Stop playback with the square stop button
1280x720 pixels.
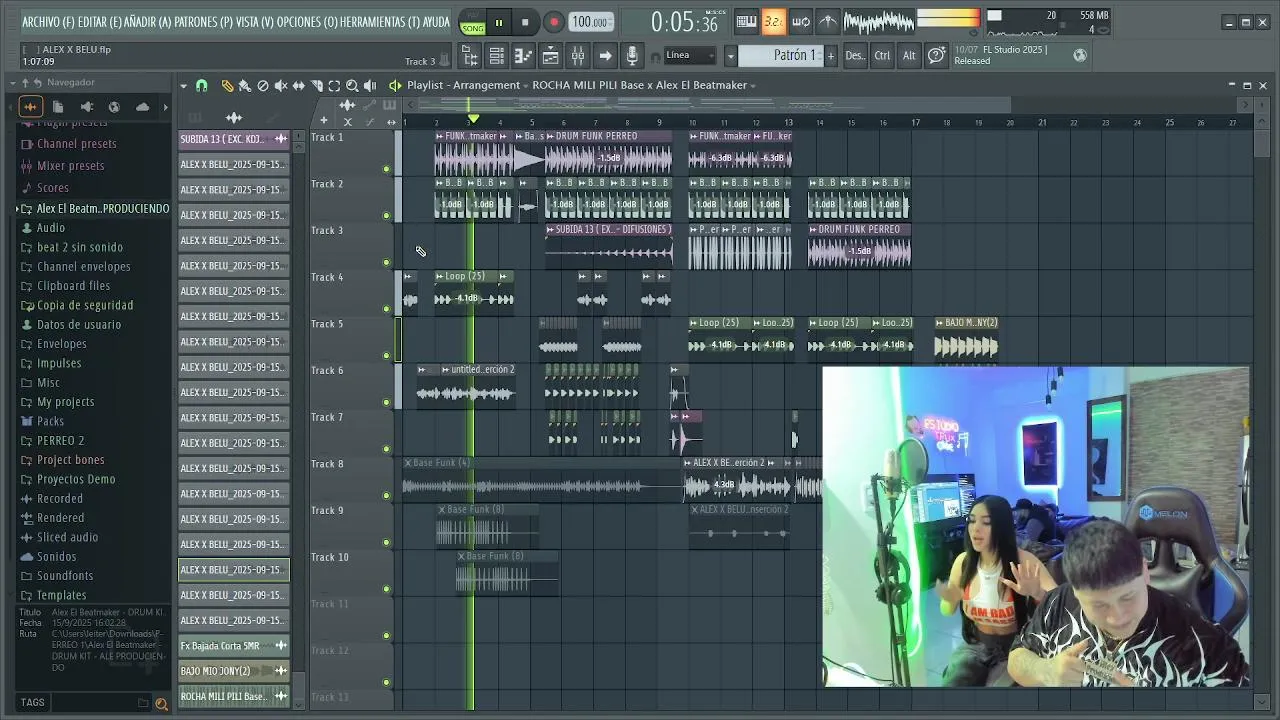(x=525, y=22)
